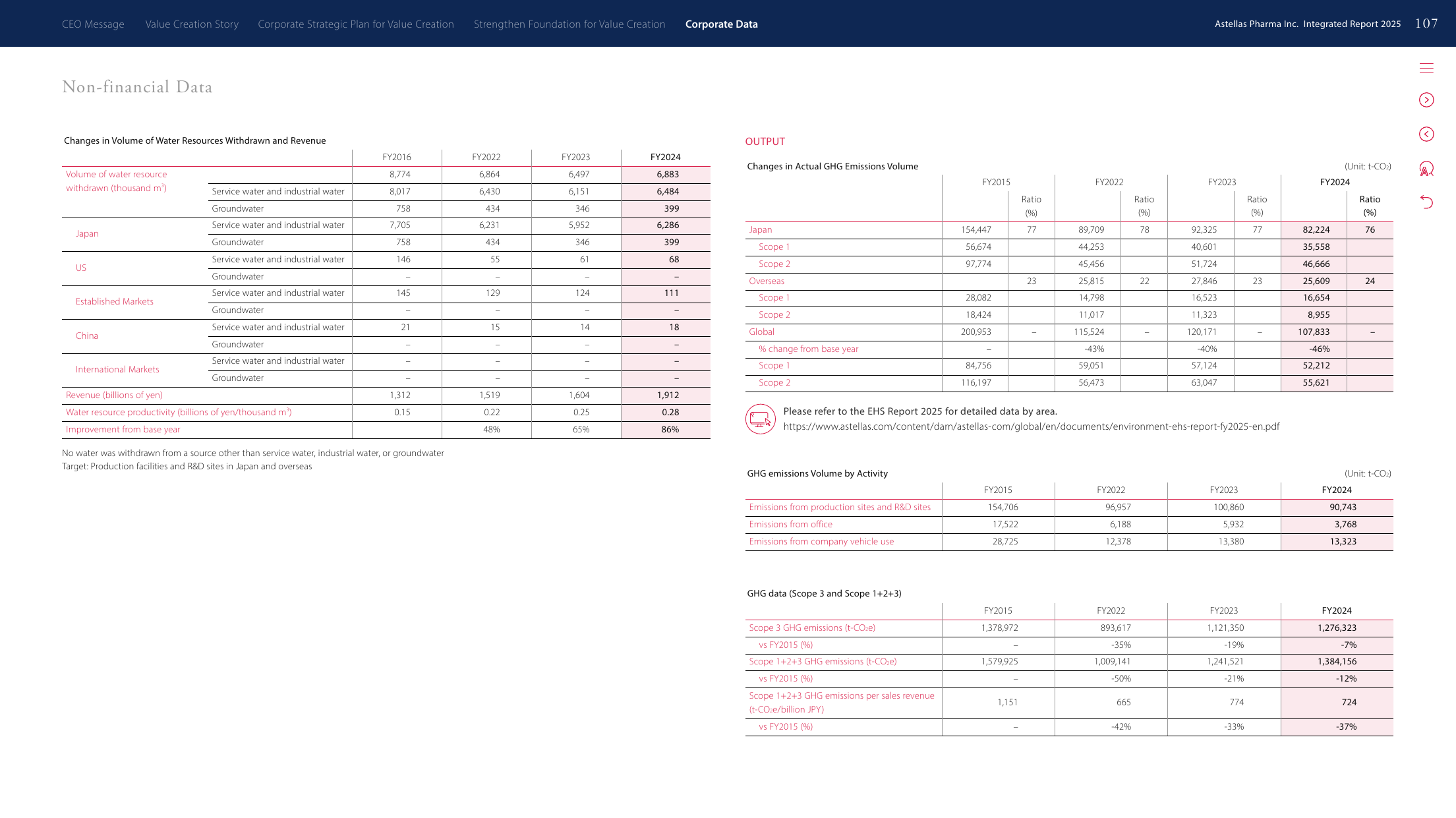Viewport: 1456px width, 818px height.
Task: Click FY2024 improvement value 86%
Action: [670, 430]
